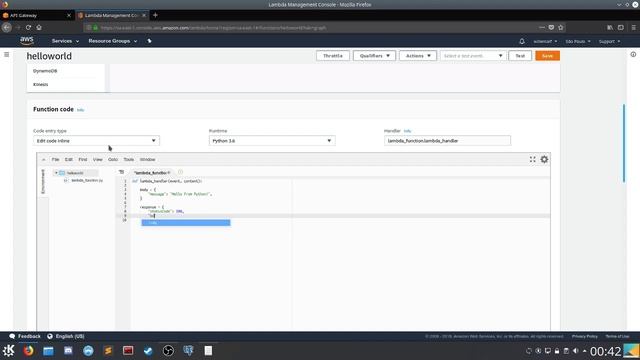The image size is (640, 360).
Task: Close the API Gateway tab
Action: [69, 16]
